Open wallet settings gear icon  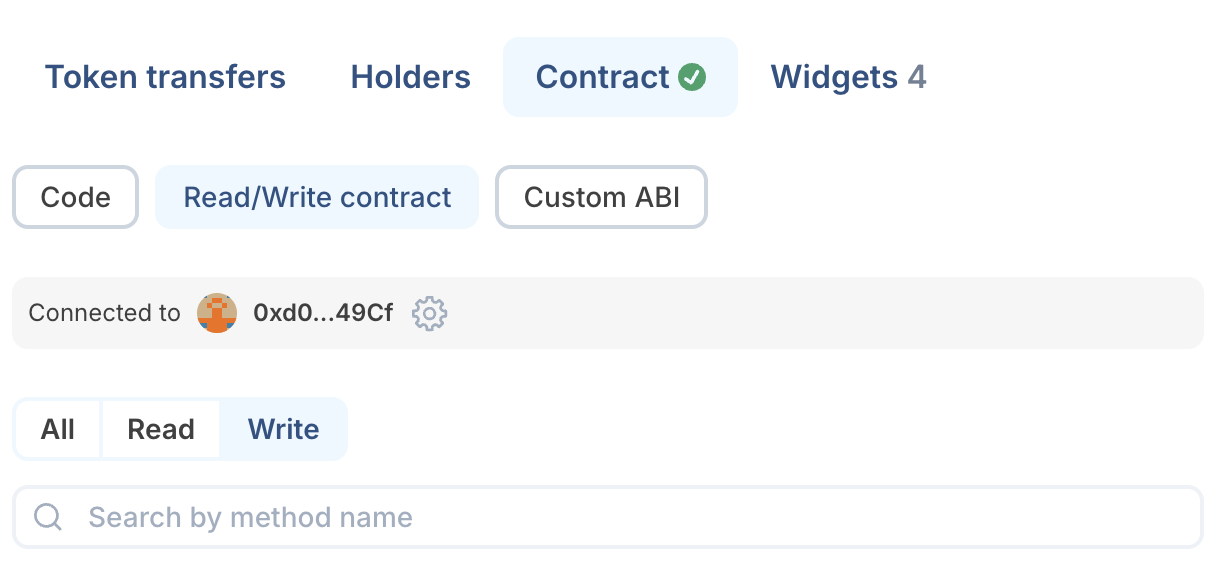click(x=429, y=313)
